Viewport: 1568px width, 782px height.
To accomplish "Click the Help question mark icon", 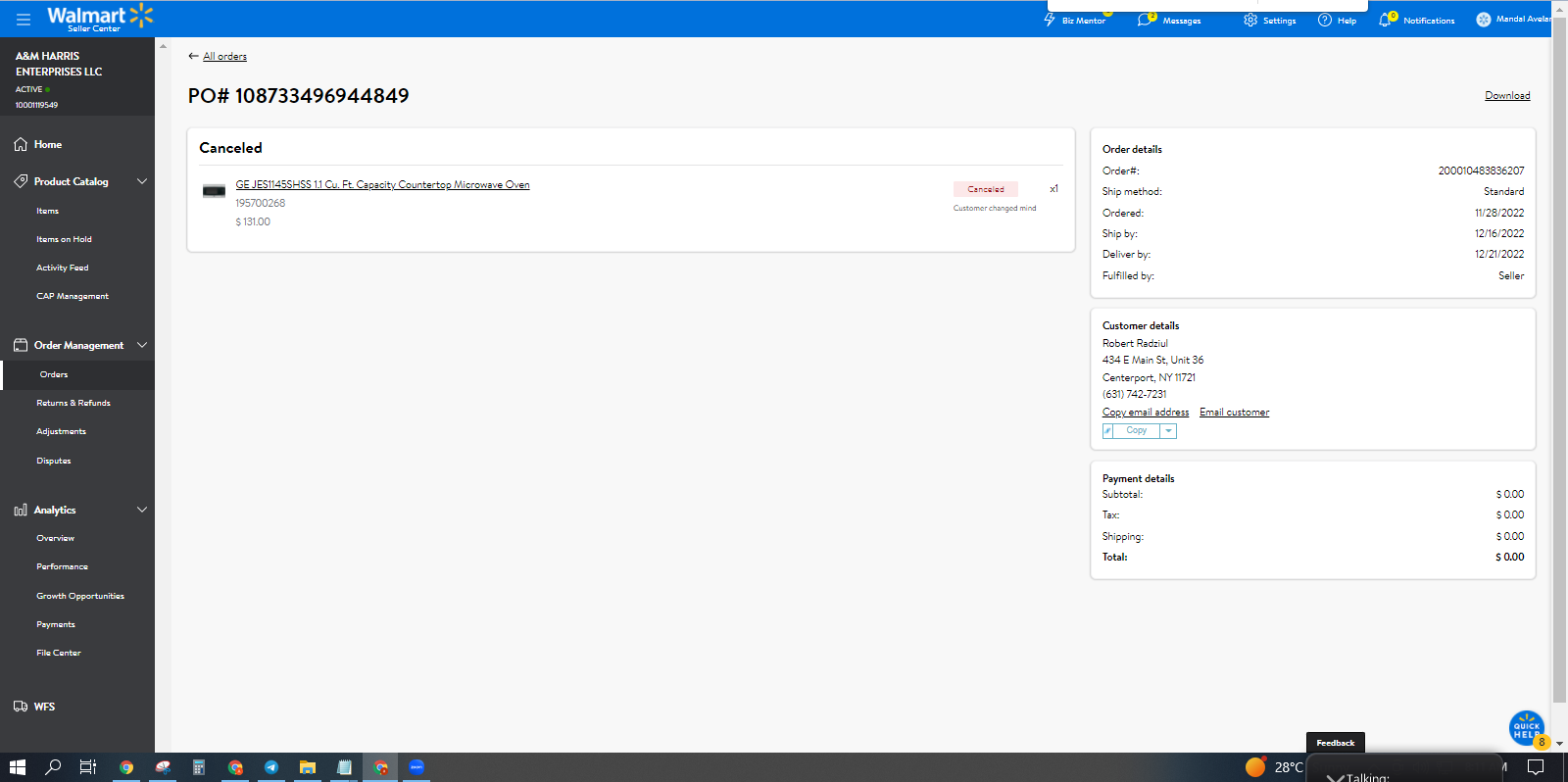I will point(1325,20).
